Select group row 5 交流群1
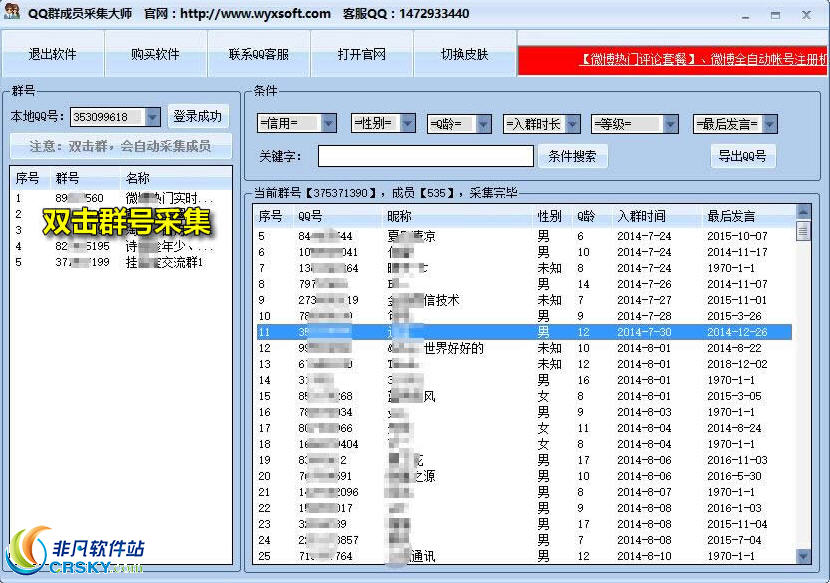The width and height of the screenshot is (830, 583). tap(121, 262)
